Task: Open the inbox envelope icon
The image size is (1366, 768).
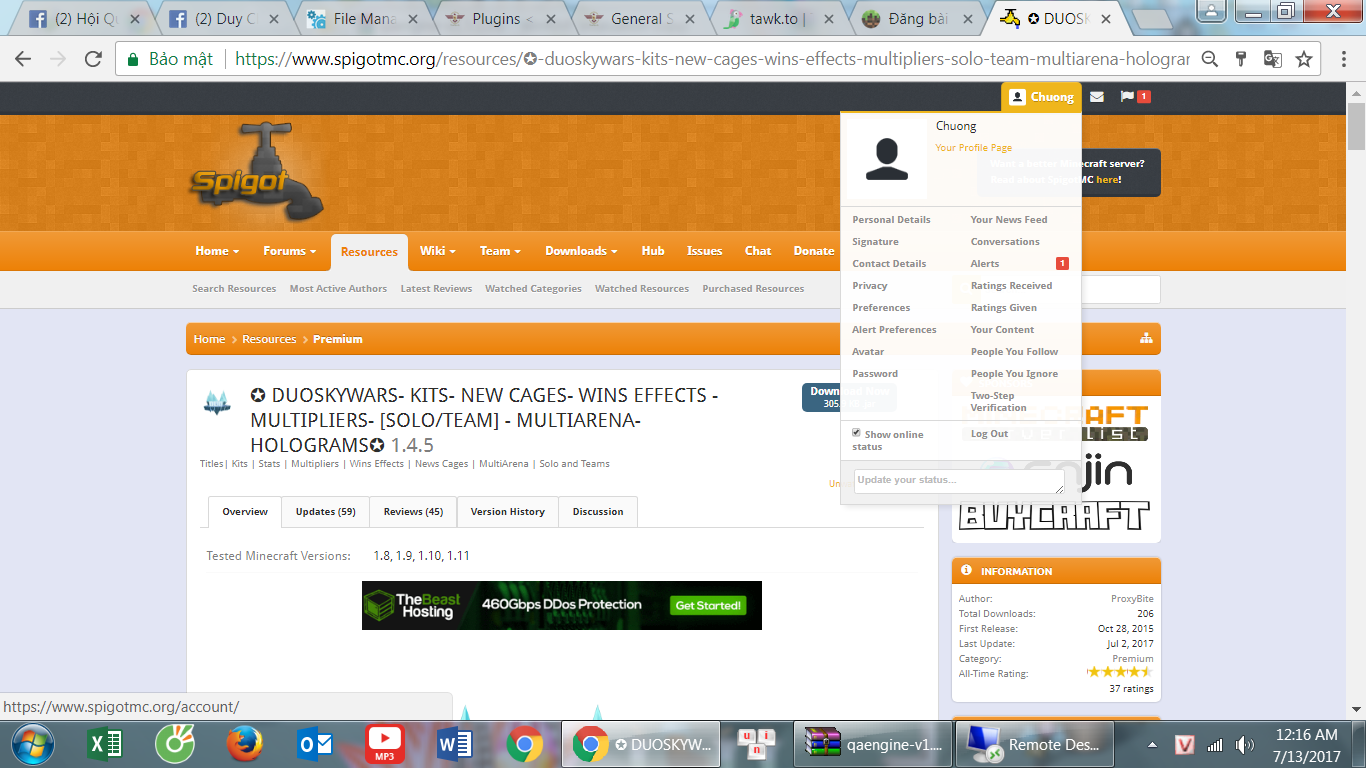Action: coord(1097,97)
